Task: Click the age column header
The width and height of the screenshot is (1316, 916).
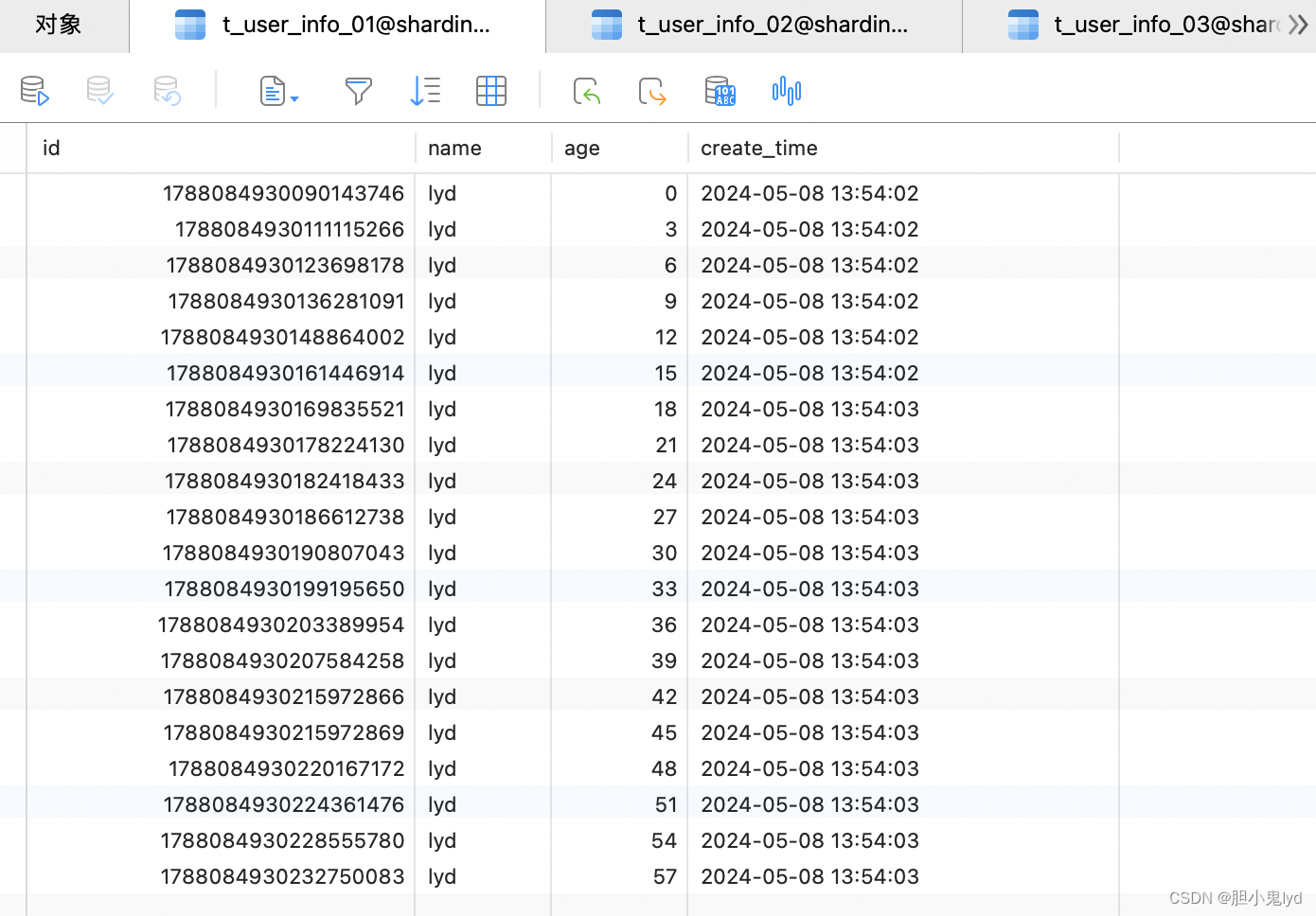Action: click(619, 148)
